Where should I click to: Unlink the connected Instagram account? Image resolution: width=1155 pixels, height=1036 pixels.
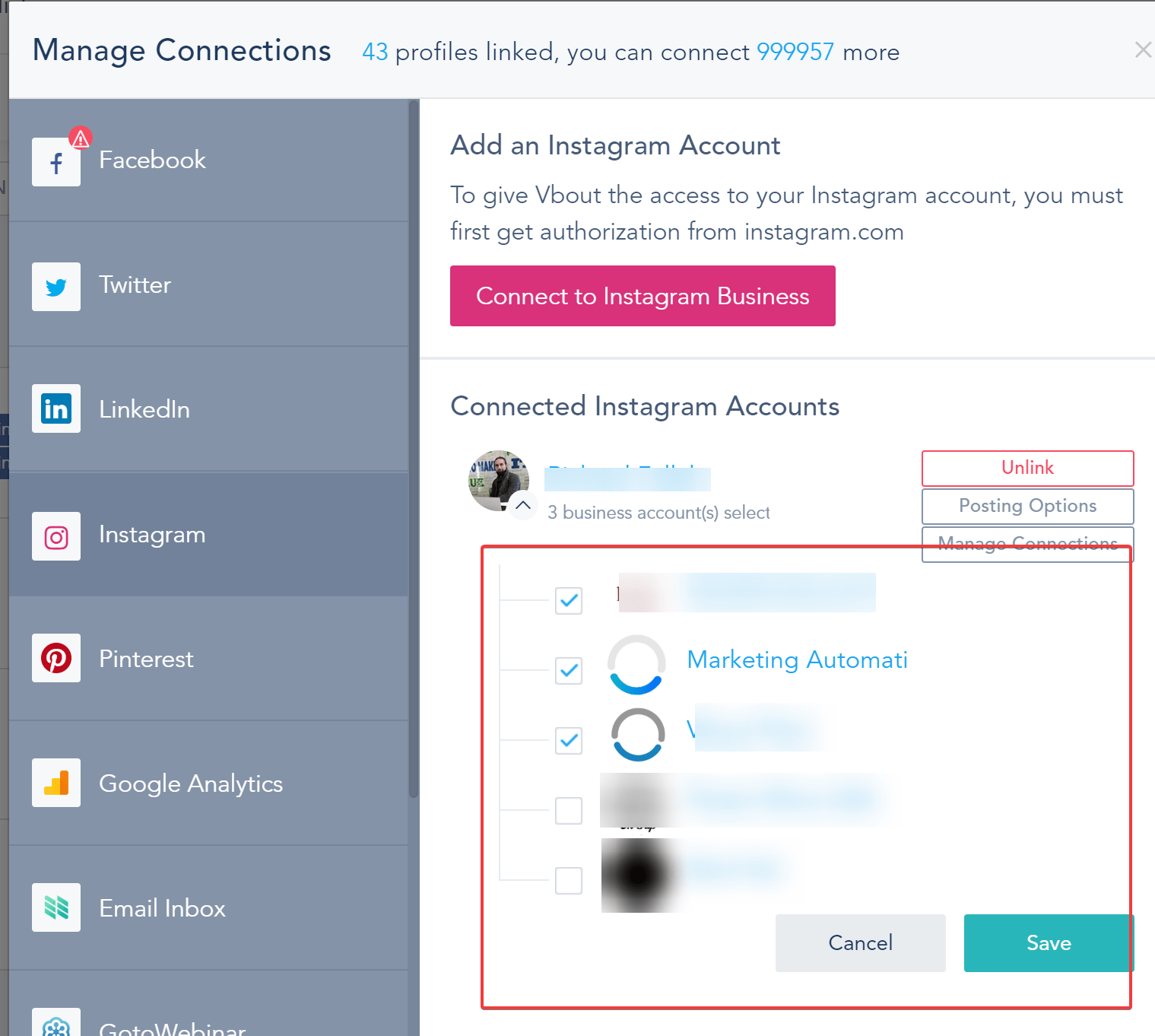point(1027,468)
